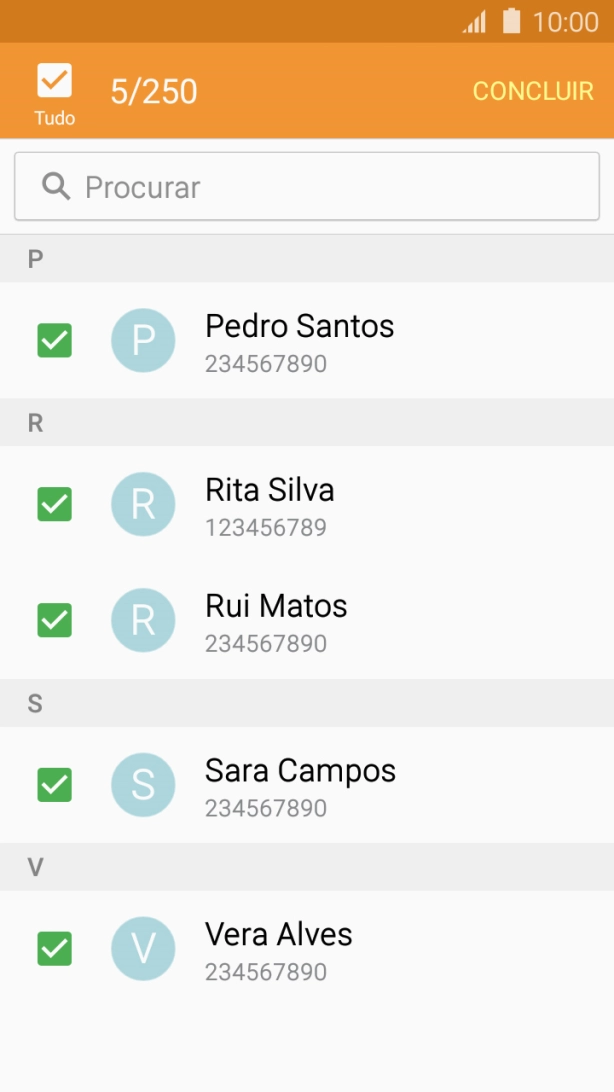This screenshot has width=614, height=1092.
Task: Click Pedro Santos's avatar circle
Action: click(143, 340)
